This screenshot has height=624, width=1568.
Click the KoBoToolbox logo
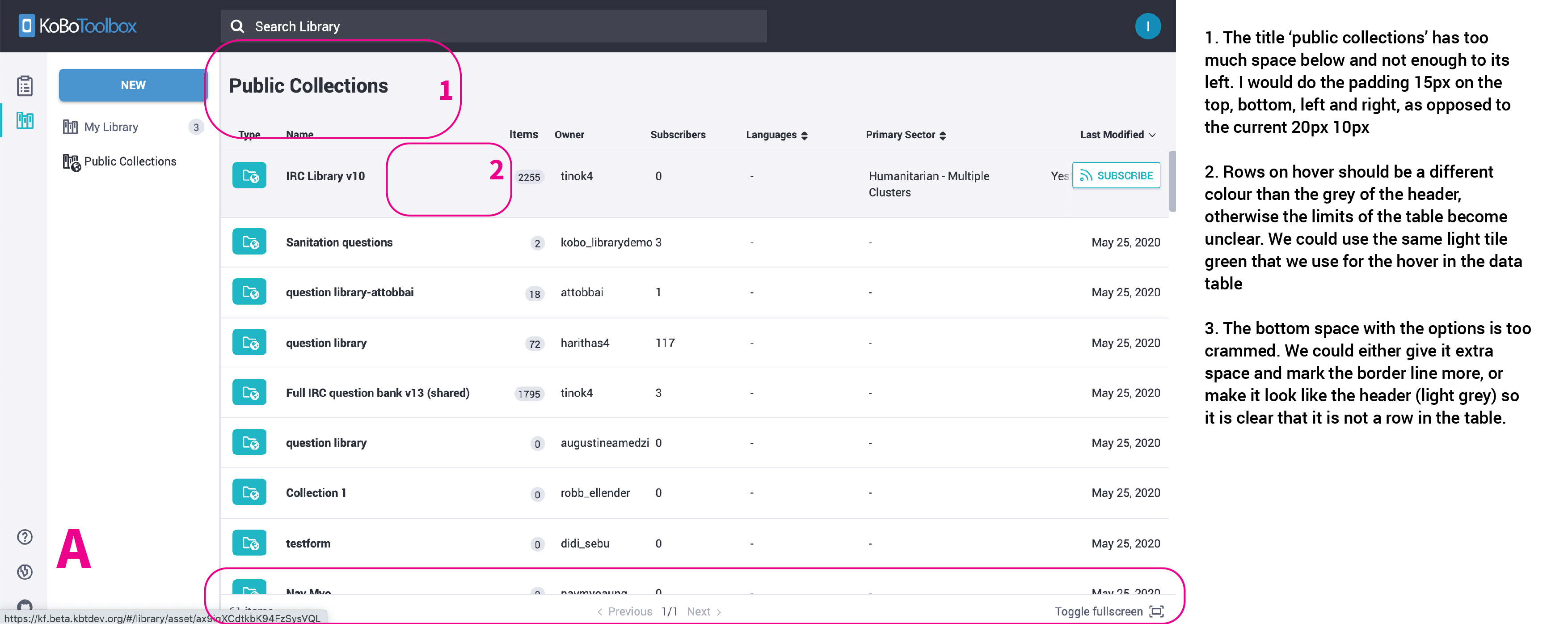(76, 25)
